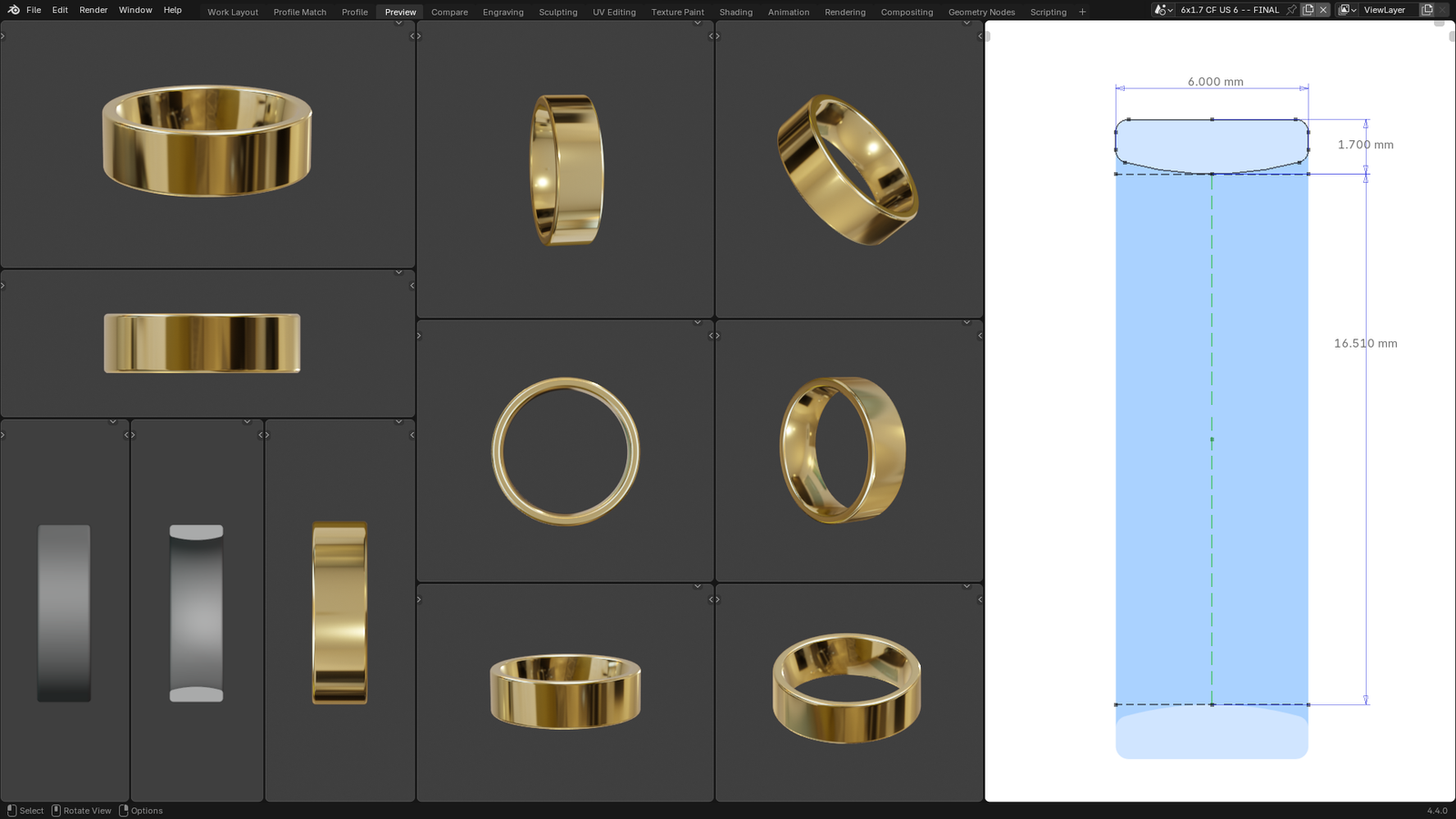Image resolution: width=1456 pixels, height=819 pixels.
Task: Duplicate the scene with New Scene icon
Action: click(x=1308, y=10)
